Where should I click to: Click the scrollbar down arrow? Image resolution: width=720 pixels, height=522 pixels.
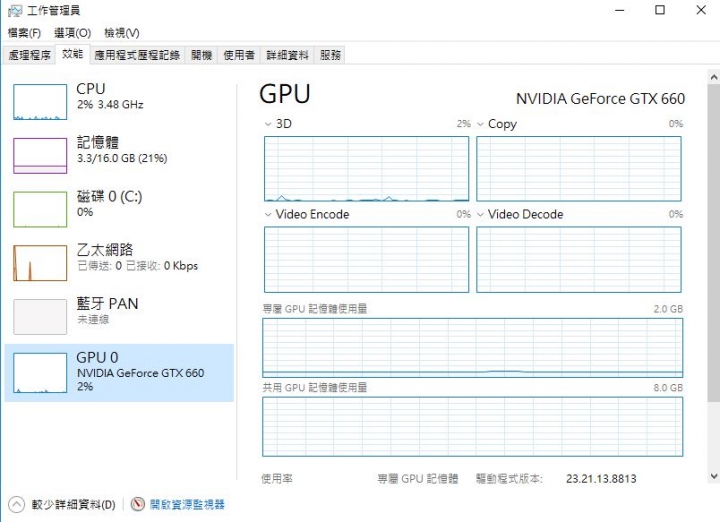click(x=714, y=476)
